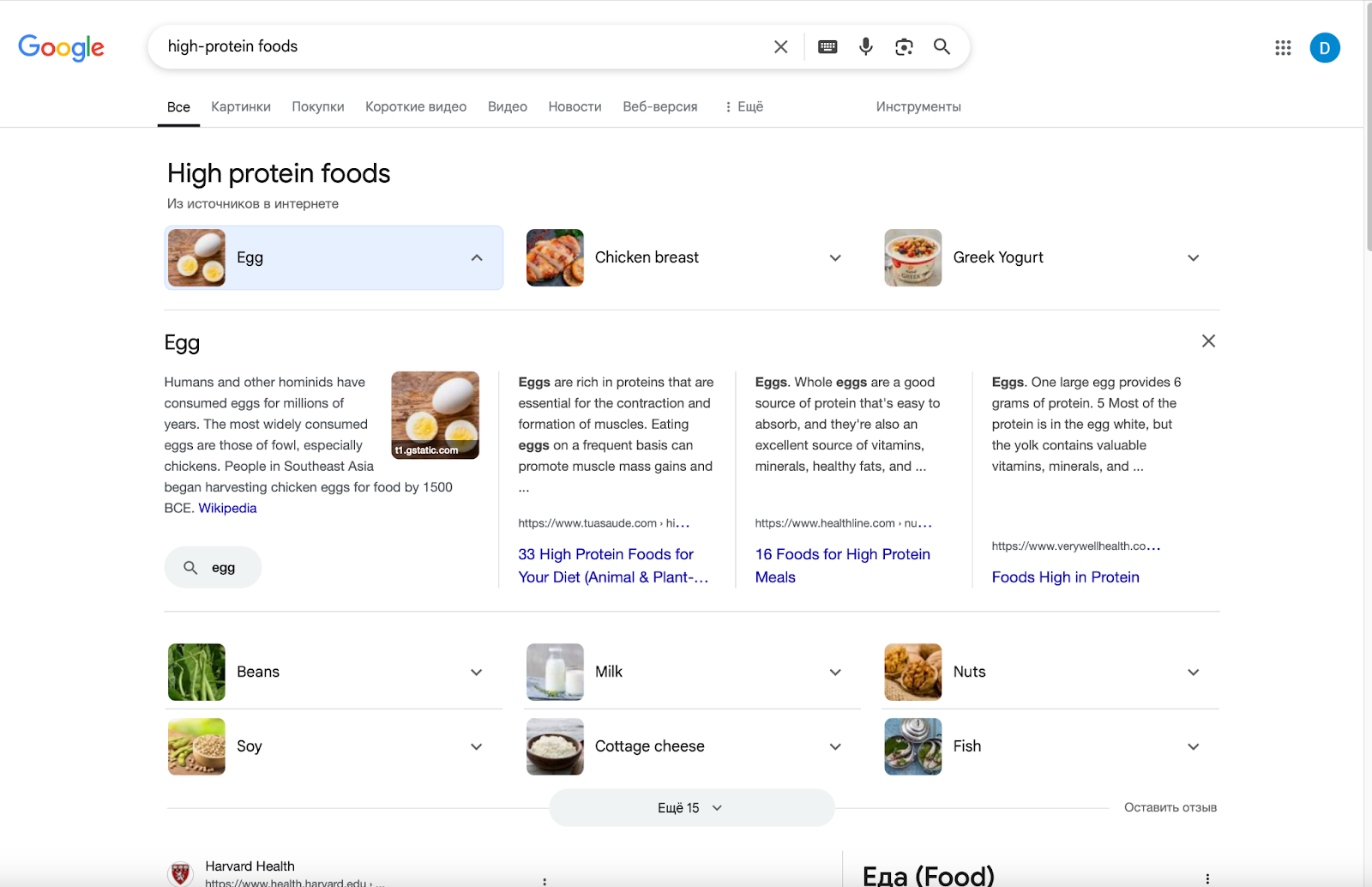
Task: Activate voice search with the microphone icon
Action: pos(865,47)
